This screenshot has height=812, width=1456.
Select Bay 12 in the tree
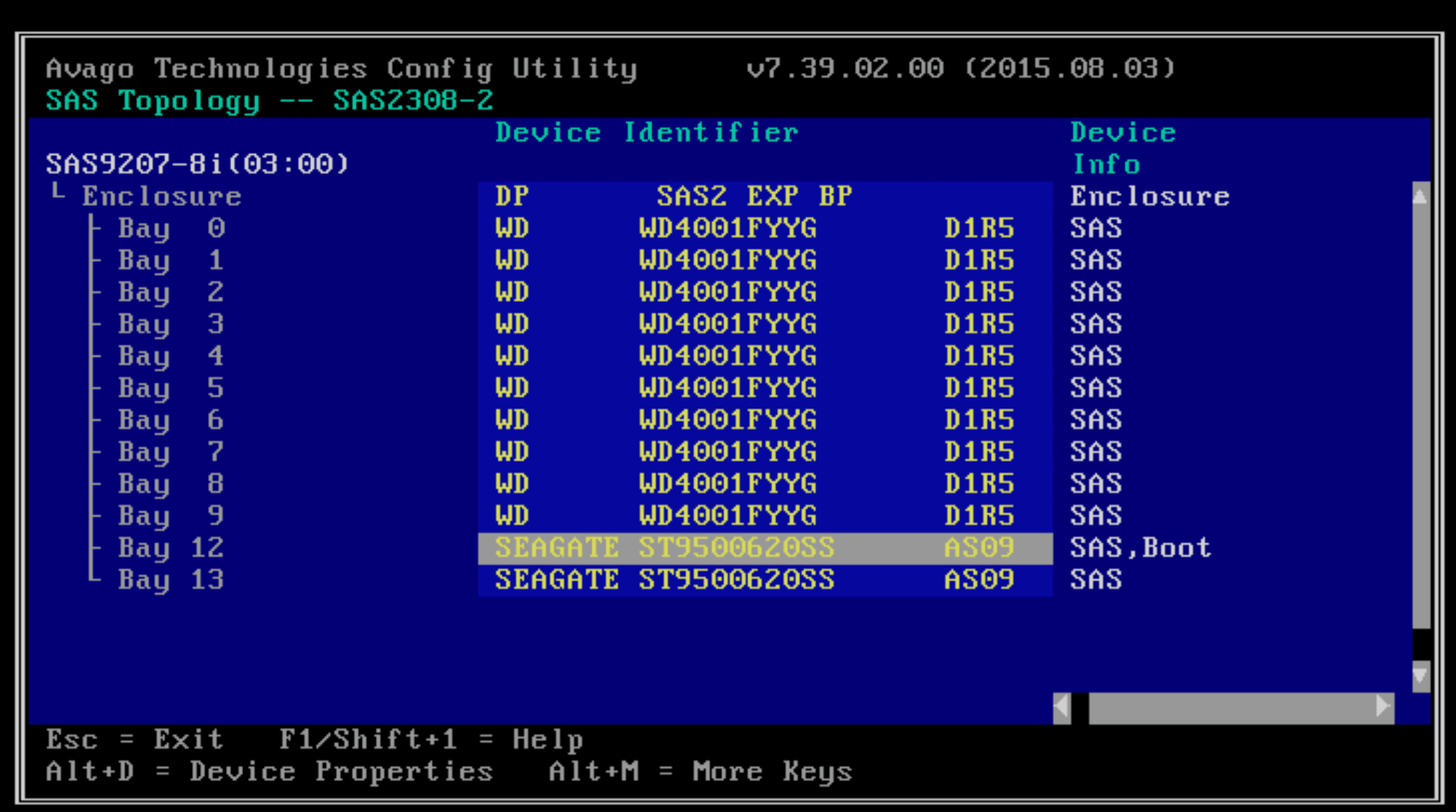(x=171, y=548)
